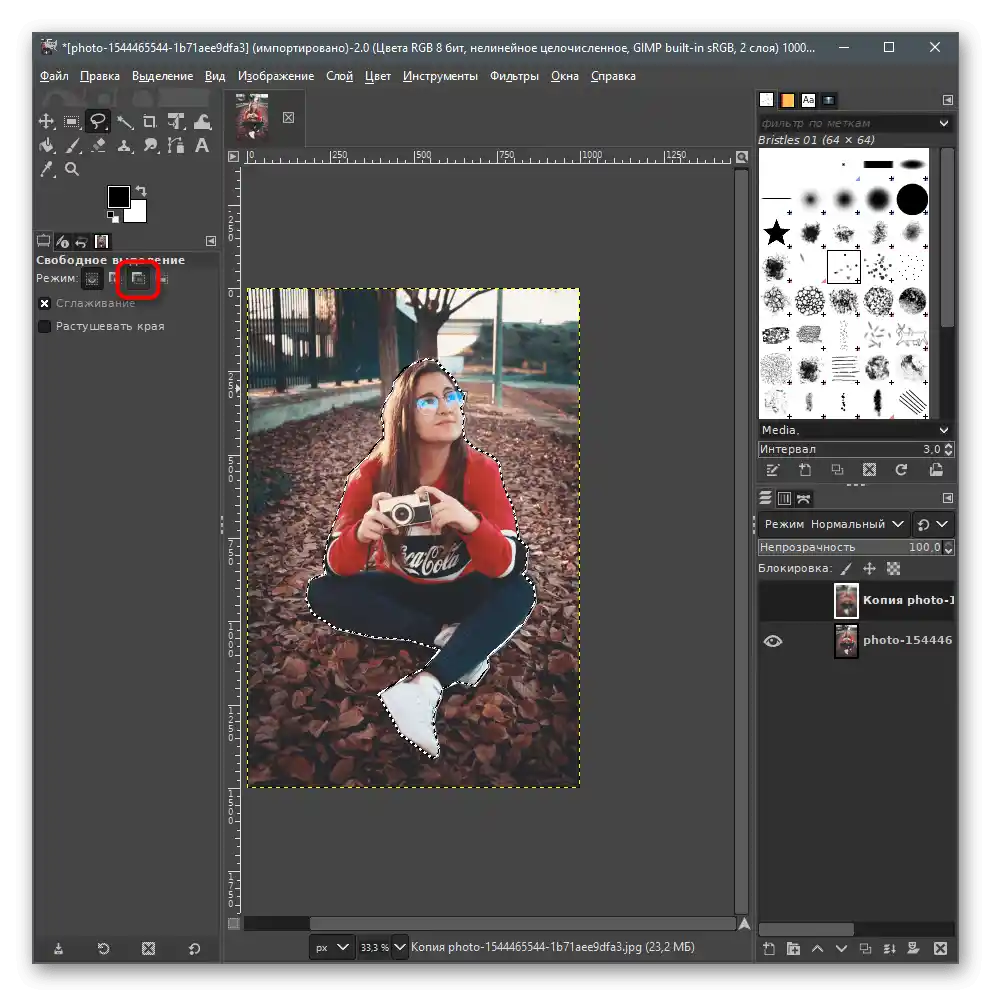Switch to the Channels tab
This screenshot has width=991, height=996.
(x=785, y=499)
